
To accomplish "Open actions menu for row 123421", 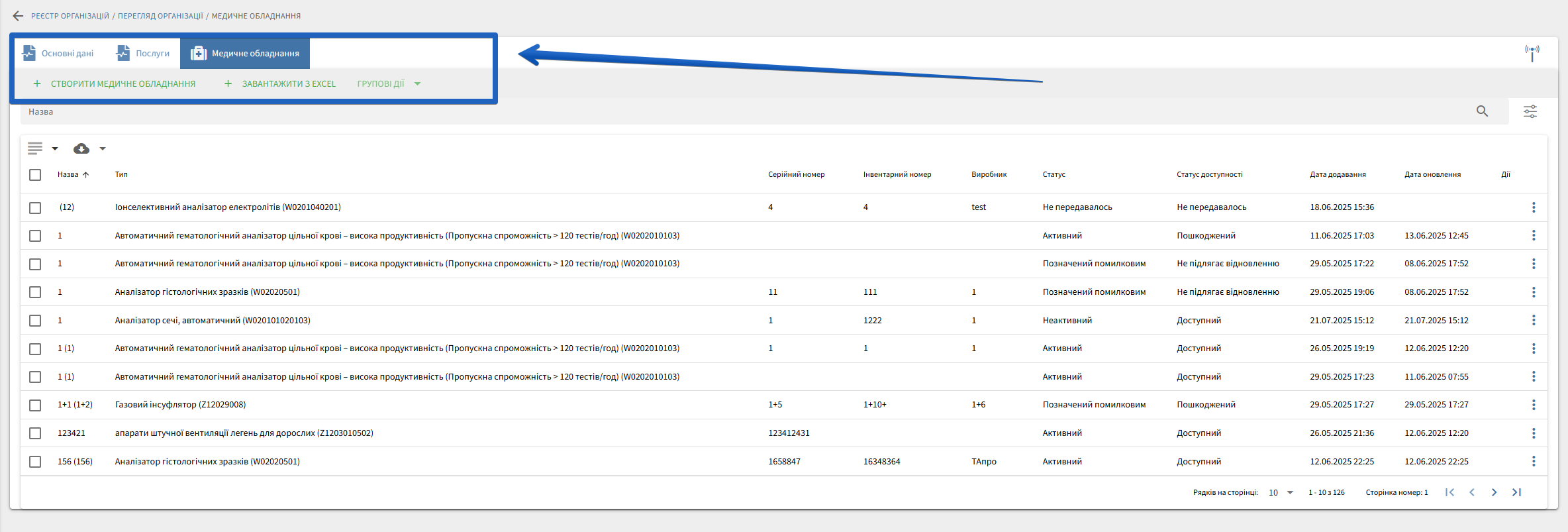I will 1533,433.
